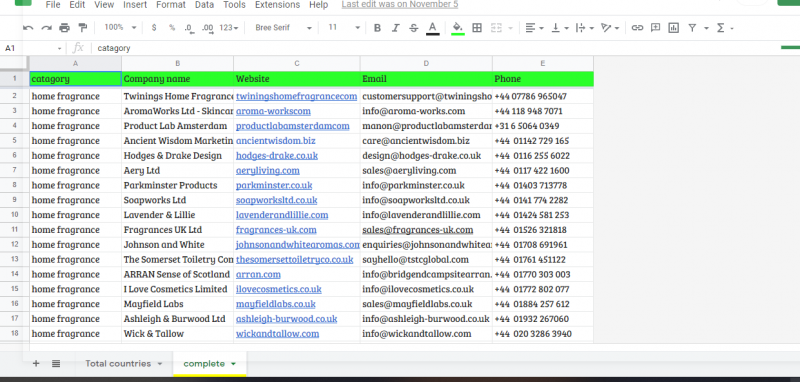Open the more number formats dropdown
The image size is (800, 382).
tap(229, 28)
